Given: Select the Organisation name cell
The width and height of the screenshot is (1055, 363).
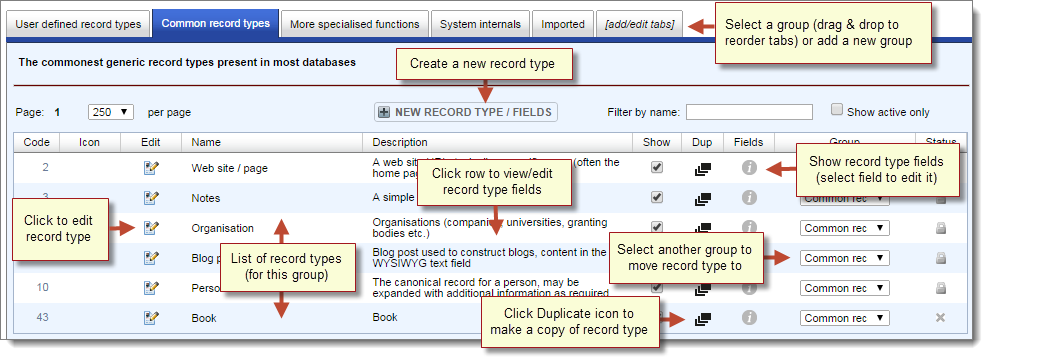Looking at the screenshot, I should tap(223, 228).
